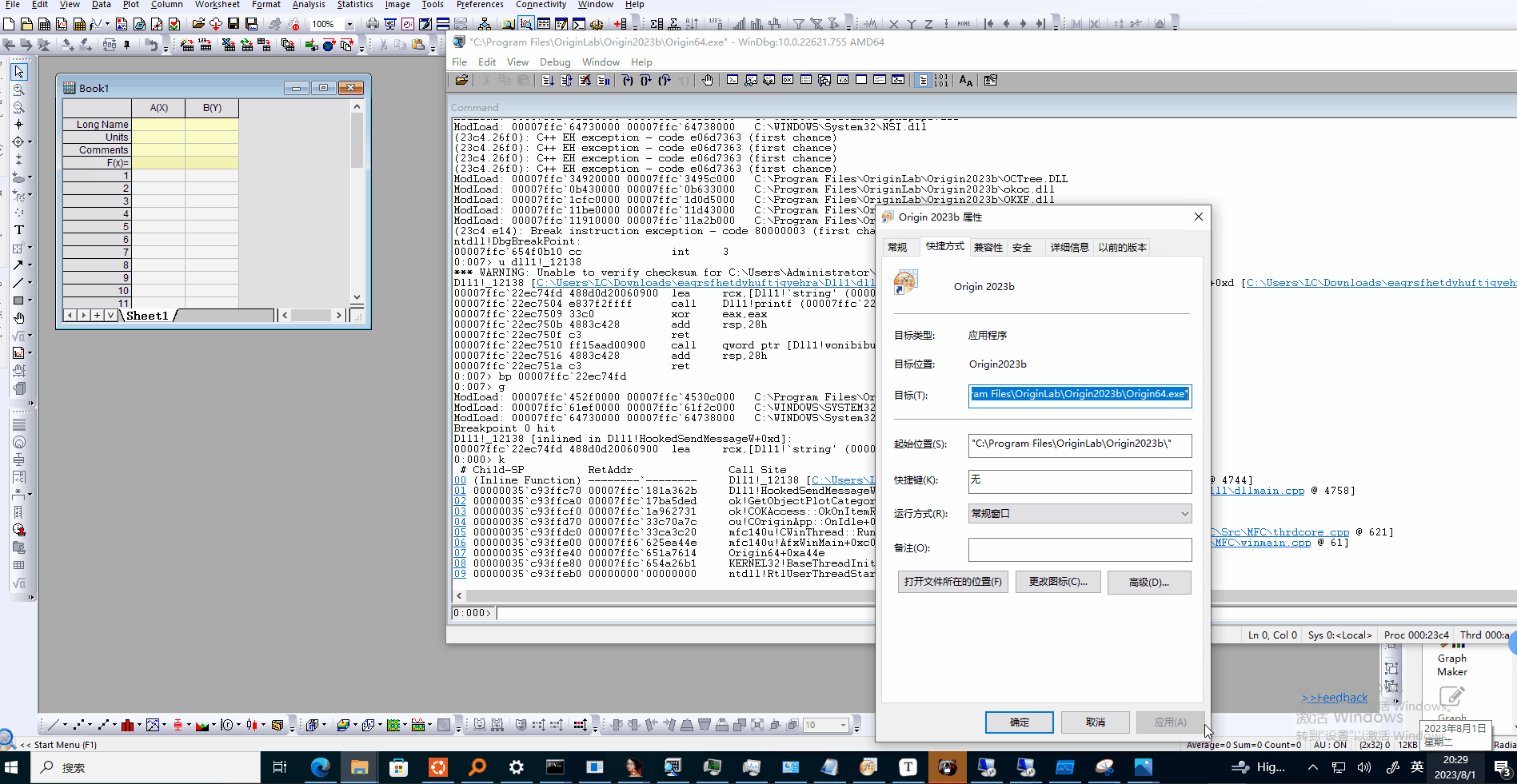
Task: Open File Explorer from the taskbar
Action: click(359, 767)
